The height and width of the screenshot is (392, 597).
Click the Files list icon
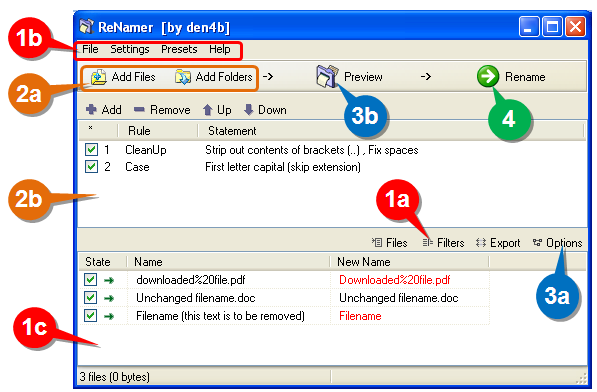click(377, 242)
